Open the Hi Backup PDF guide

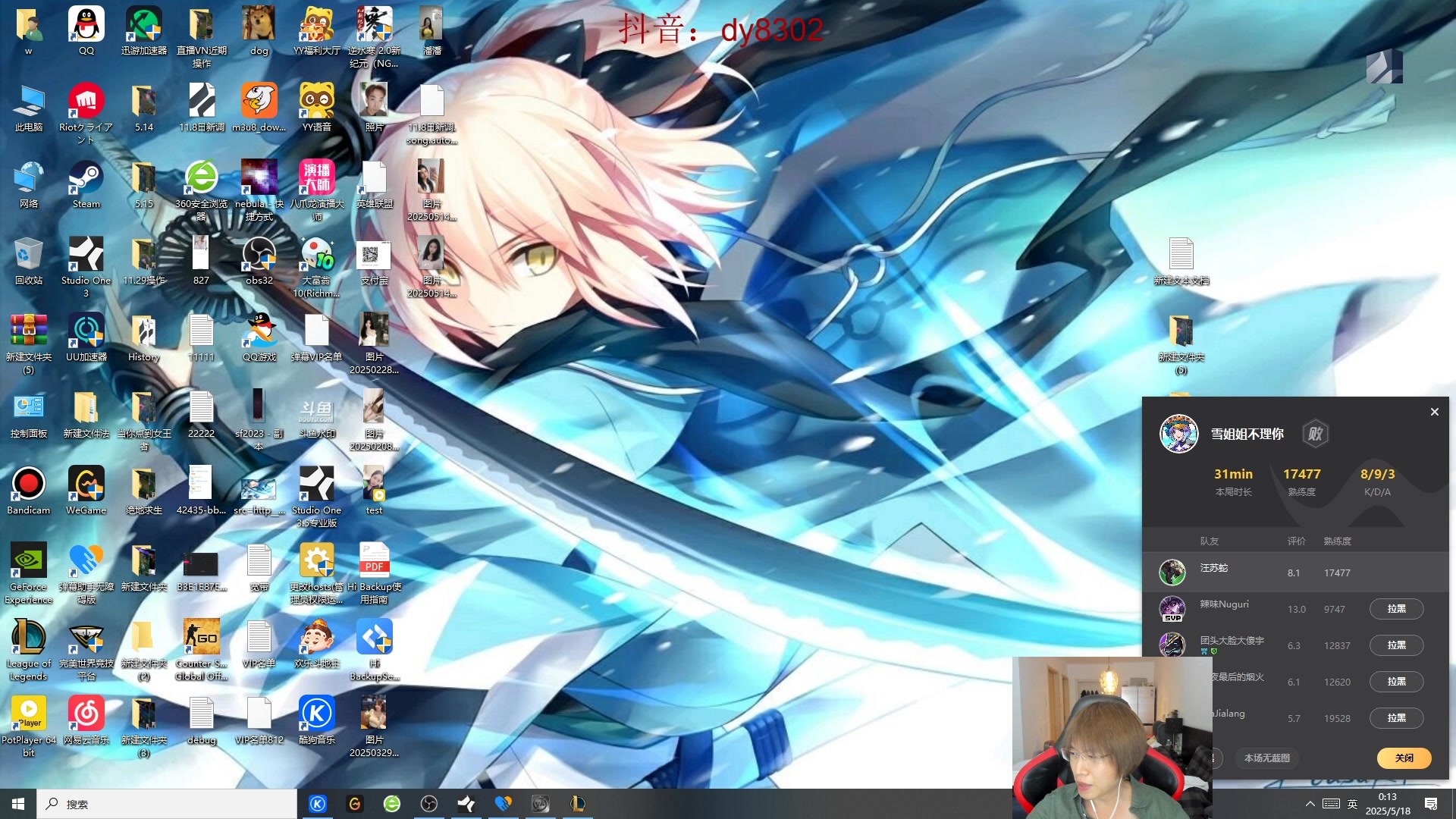[x=375, y=573]
